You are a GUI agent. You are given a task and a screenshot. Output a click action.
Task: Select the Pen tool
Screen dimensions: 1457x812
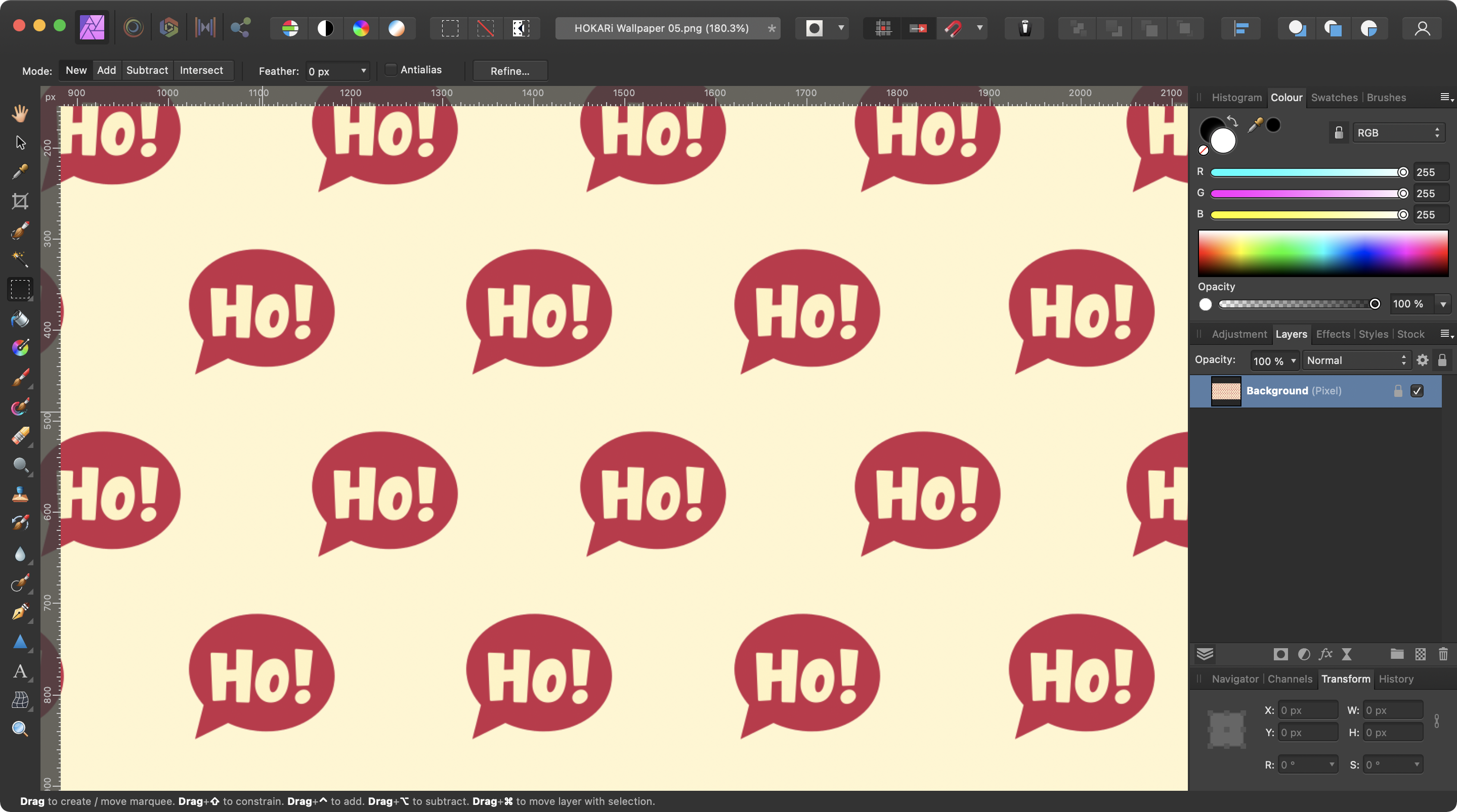(x=20, y=612)
